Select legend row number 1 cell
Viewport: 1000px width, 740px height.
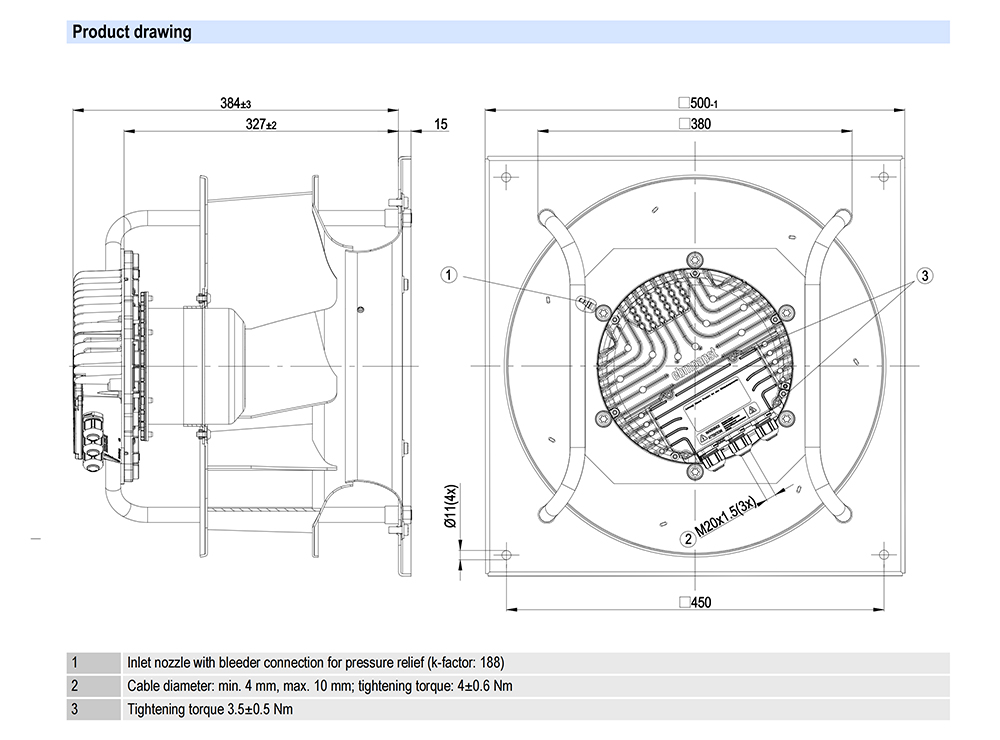[x=74, y=662]
